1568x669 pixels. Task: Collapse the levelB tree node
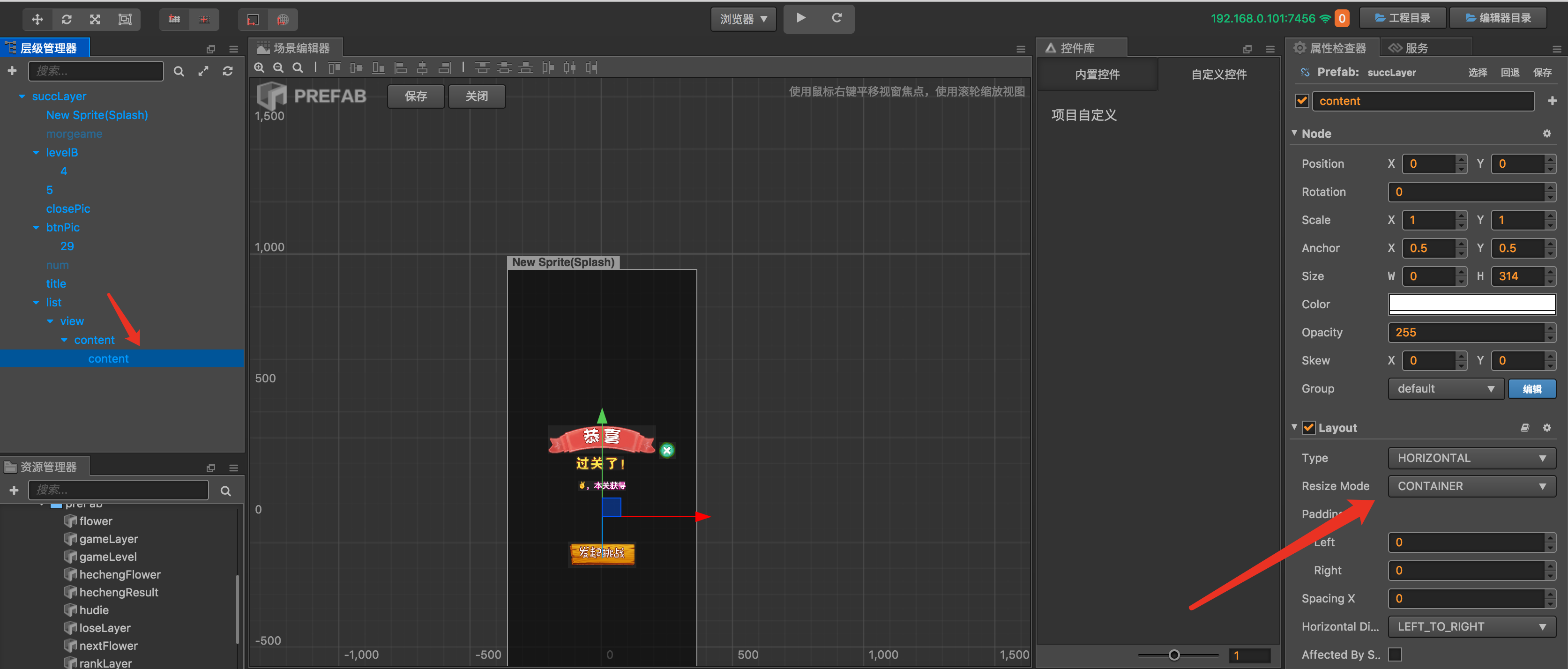tap(36, 153)
